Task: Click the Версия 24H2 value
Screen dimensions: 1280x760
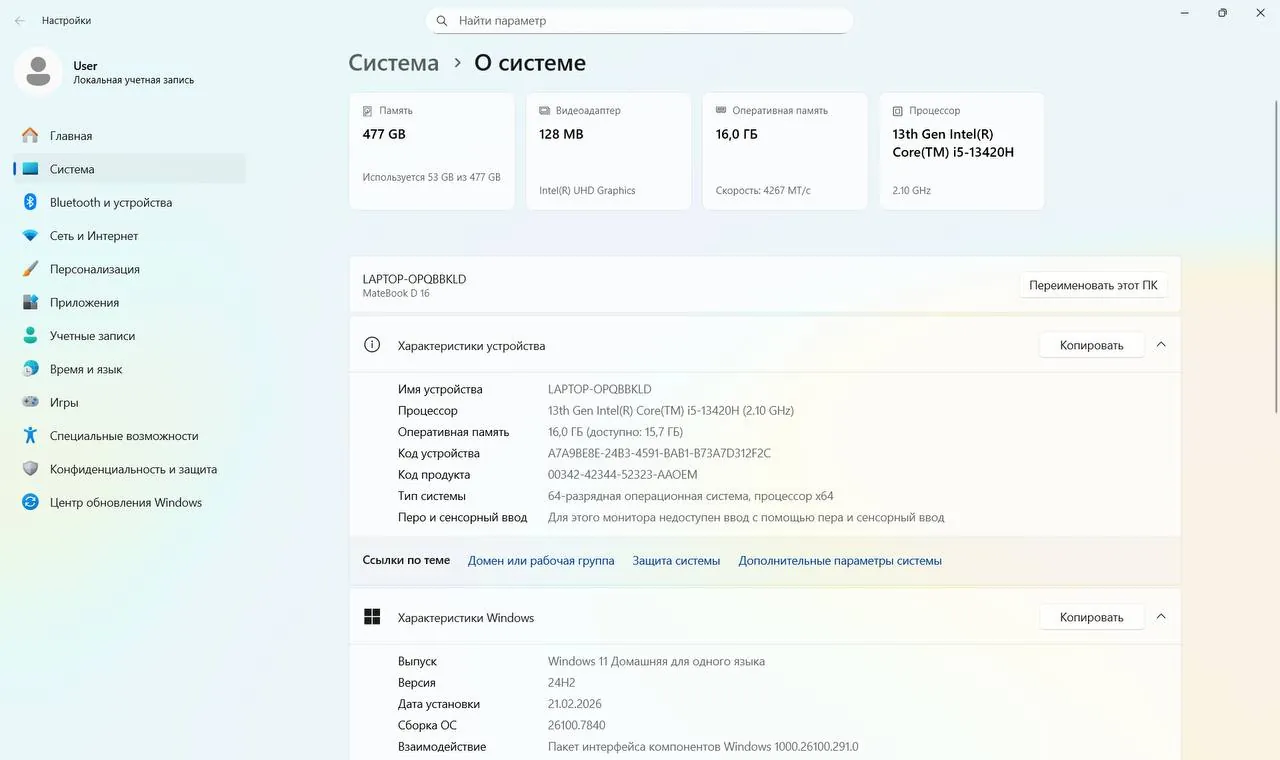Action: (x=562, y=682)
